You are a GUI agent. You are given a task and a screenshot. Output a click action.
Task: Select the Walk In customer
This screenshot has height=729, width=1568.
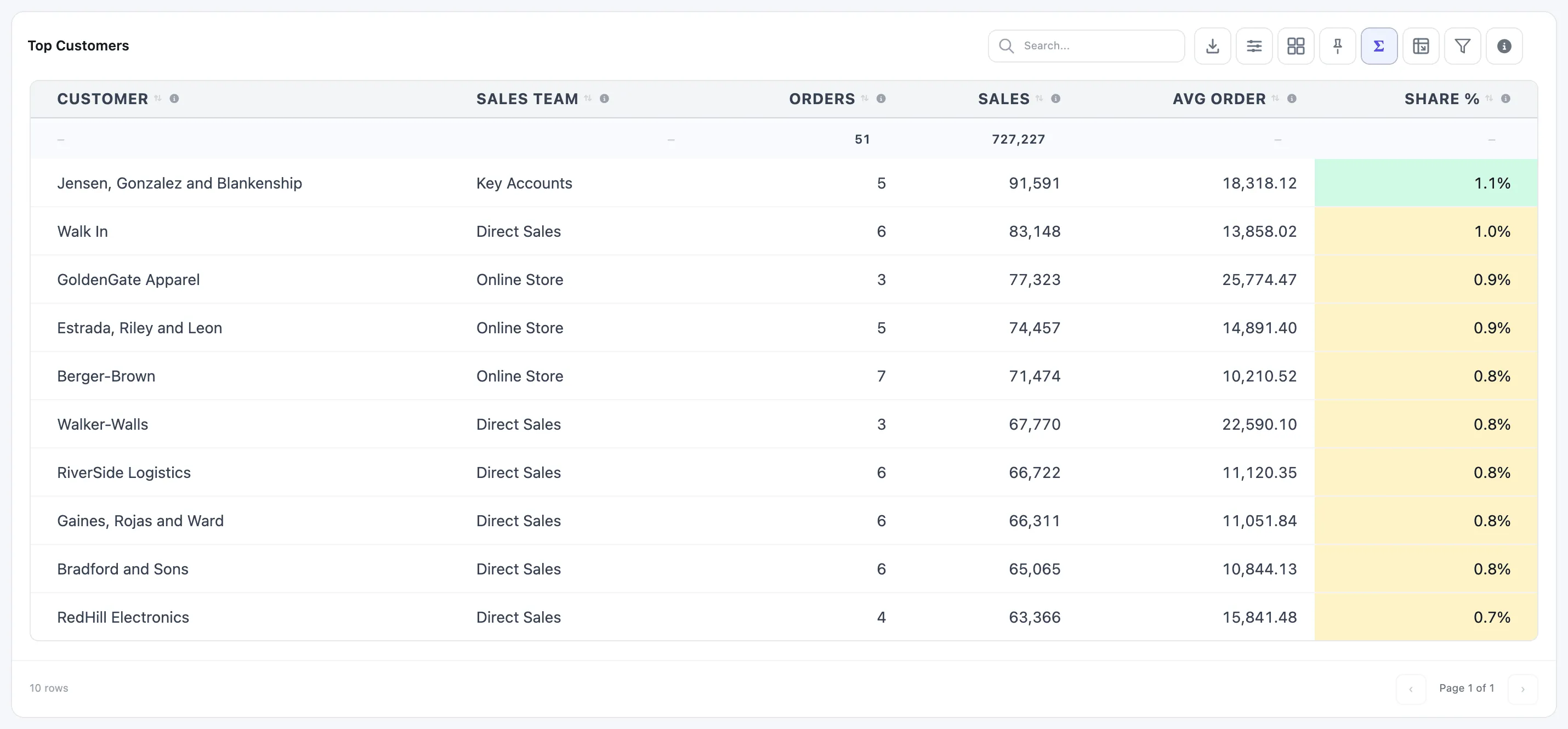82,231
